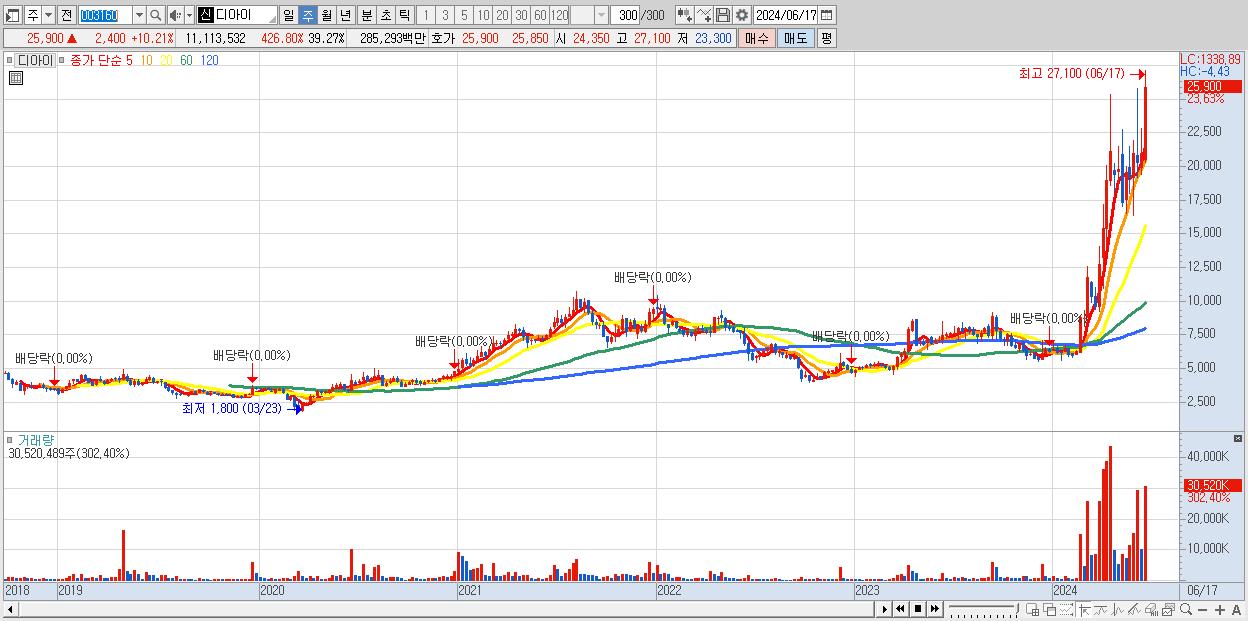The image size is (1248, 621).
Task: Switch to weekly (주) chart period
Action: click(307, 15)
